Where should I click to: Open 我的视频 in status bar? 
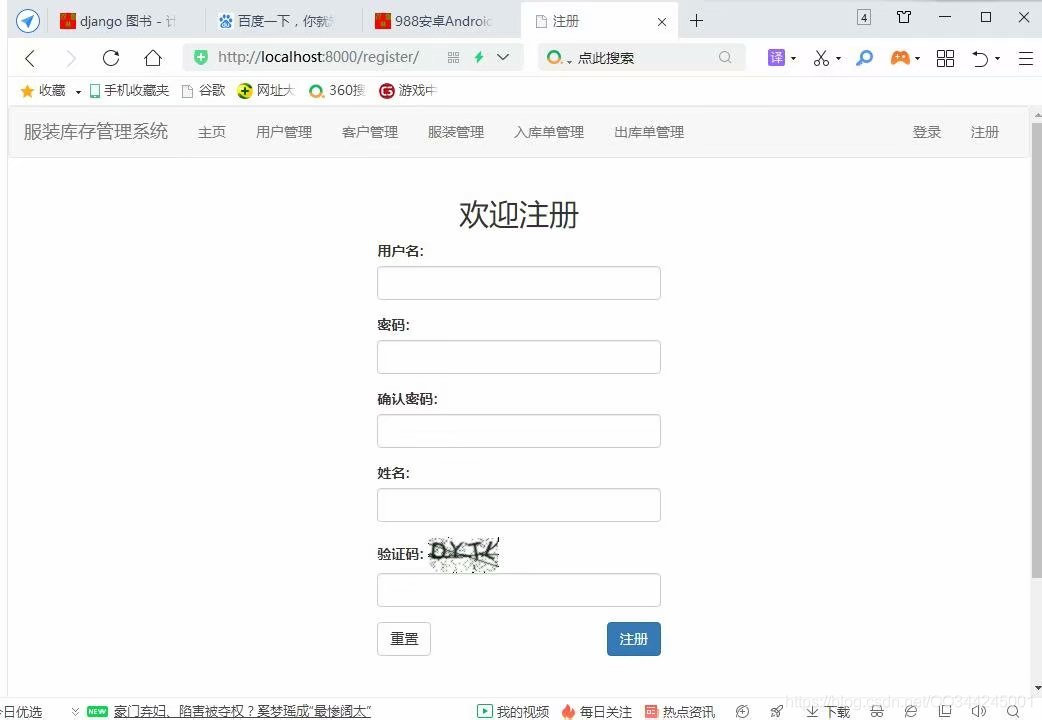[x=513, y=711]
